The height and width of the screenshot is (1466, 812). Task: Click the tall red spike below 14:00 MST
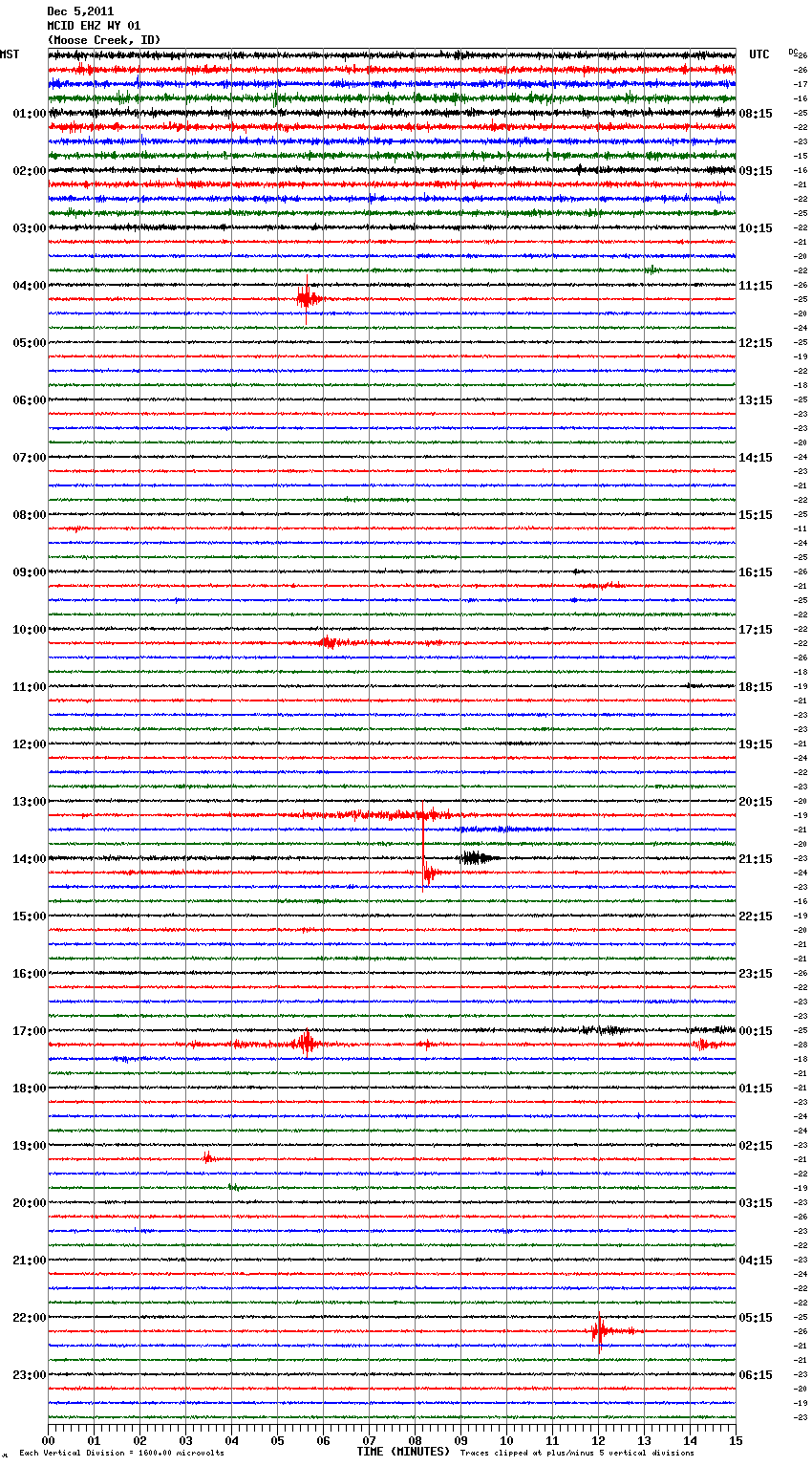click(x=423, y=846)
